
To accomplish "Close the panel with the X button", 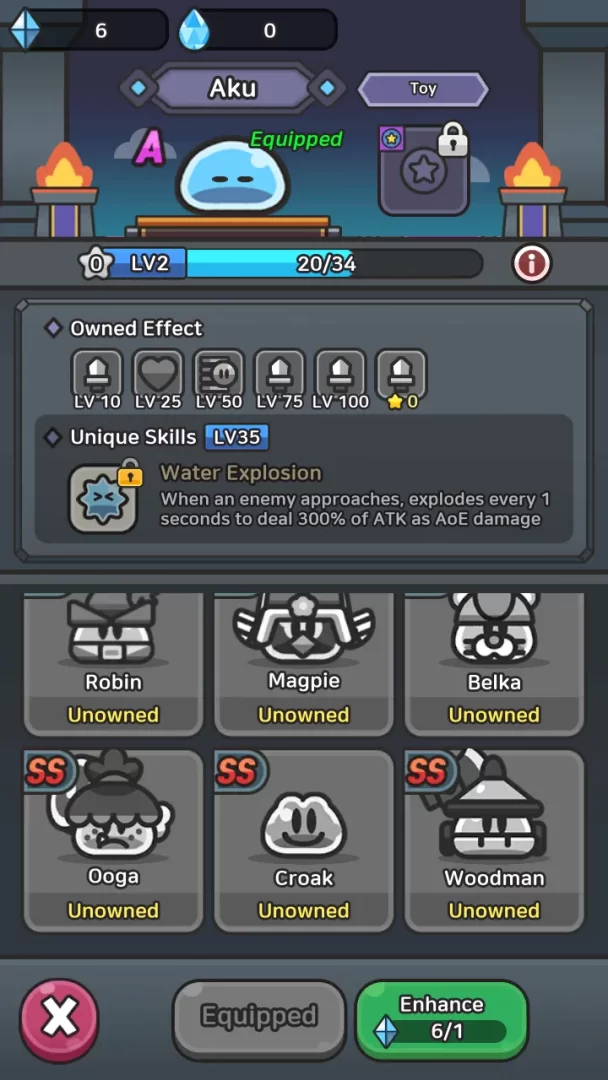I will [x=59, y=1019].
